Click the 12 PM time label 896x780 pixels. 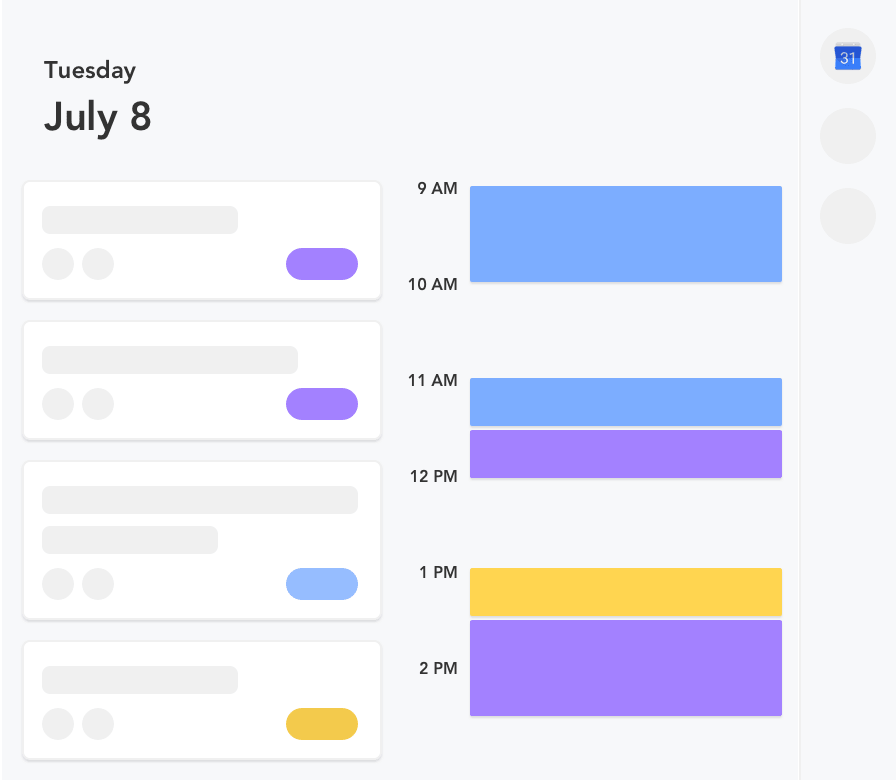tap(434, 476)
